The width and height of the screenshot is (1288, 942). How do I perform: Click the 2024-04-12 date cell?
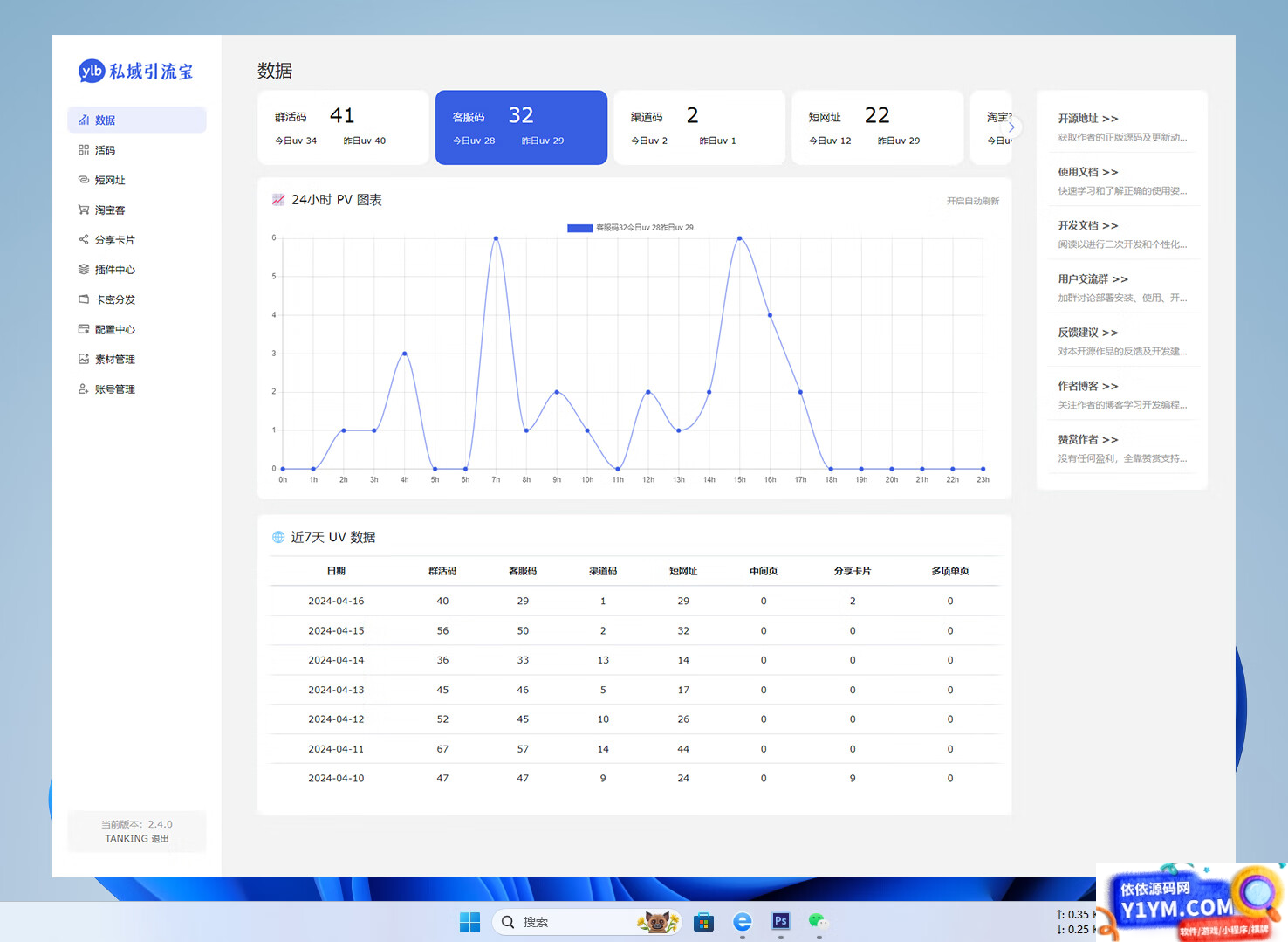pos(336,719)
